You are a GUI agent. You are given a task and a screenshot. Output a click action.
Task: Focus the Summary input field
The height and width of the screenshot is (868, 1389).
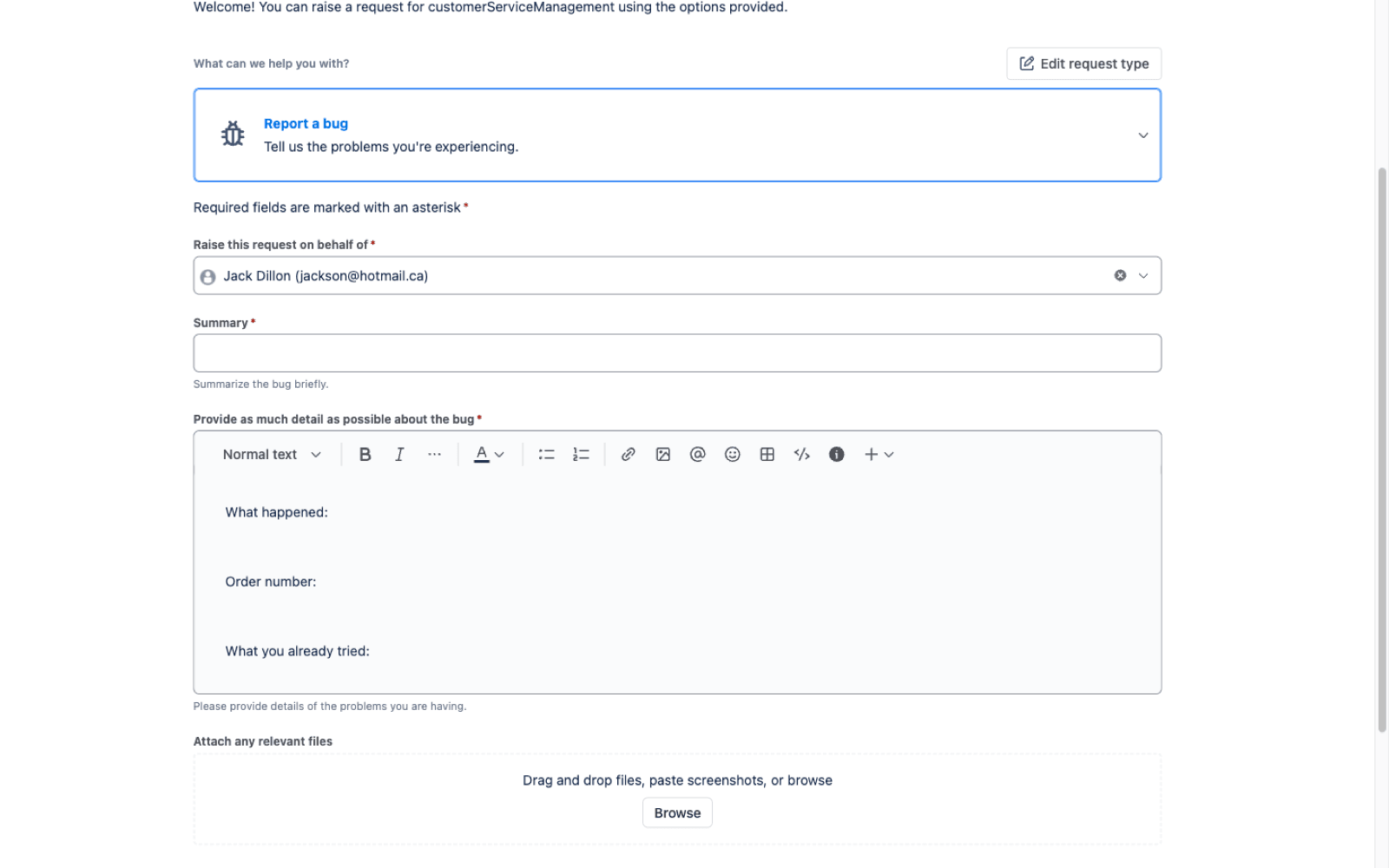[x=677, y=353]
